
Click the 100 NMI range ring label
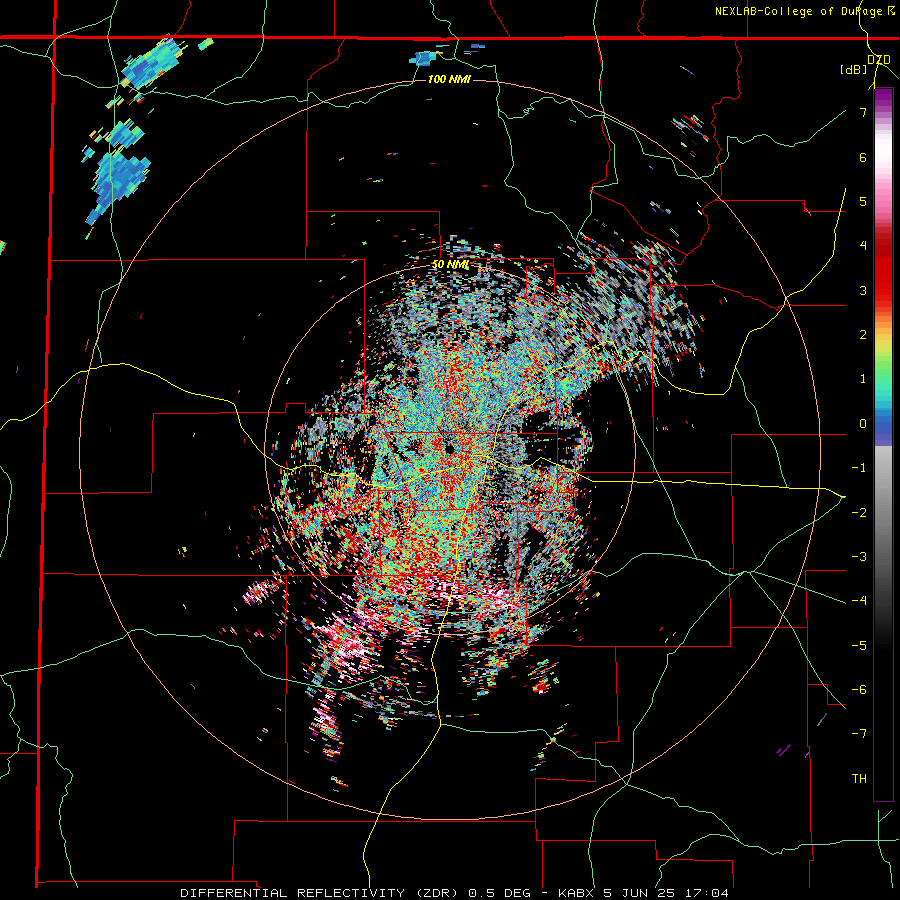tap(449, 79)
